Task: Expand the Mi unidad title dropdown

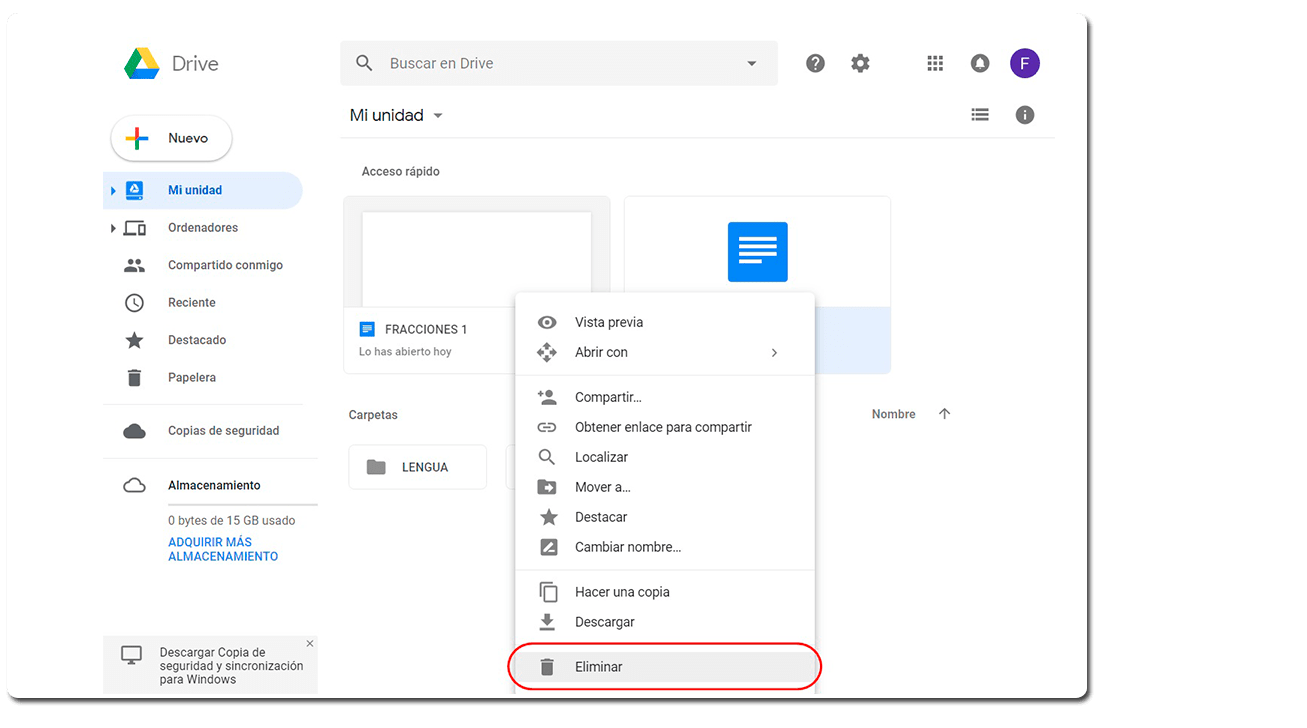Action: pos(437,116)
